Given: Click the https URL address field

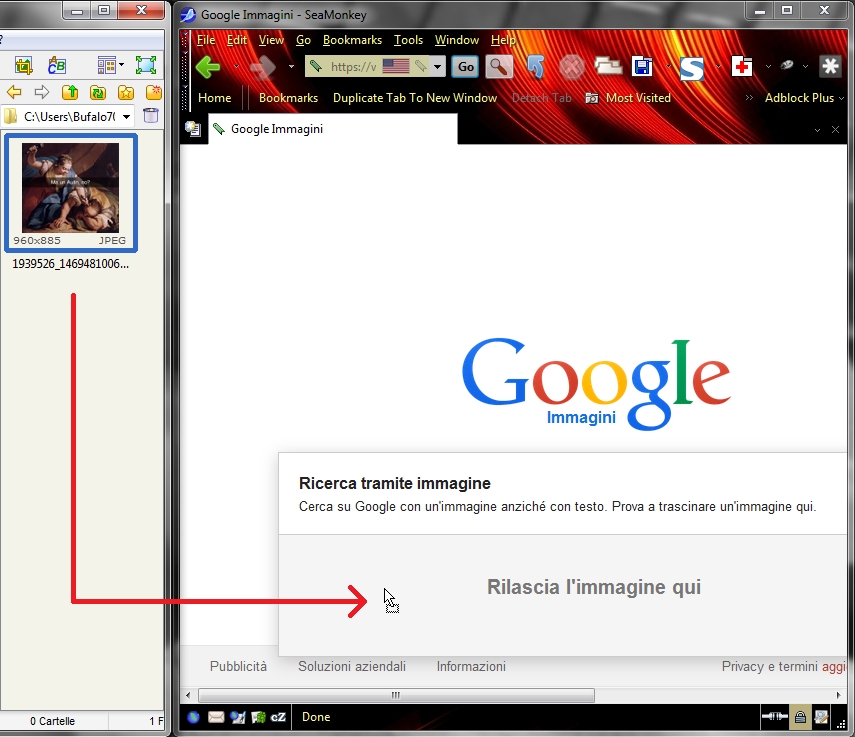Looking at the screenshot, I should point(353,67).
